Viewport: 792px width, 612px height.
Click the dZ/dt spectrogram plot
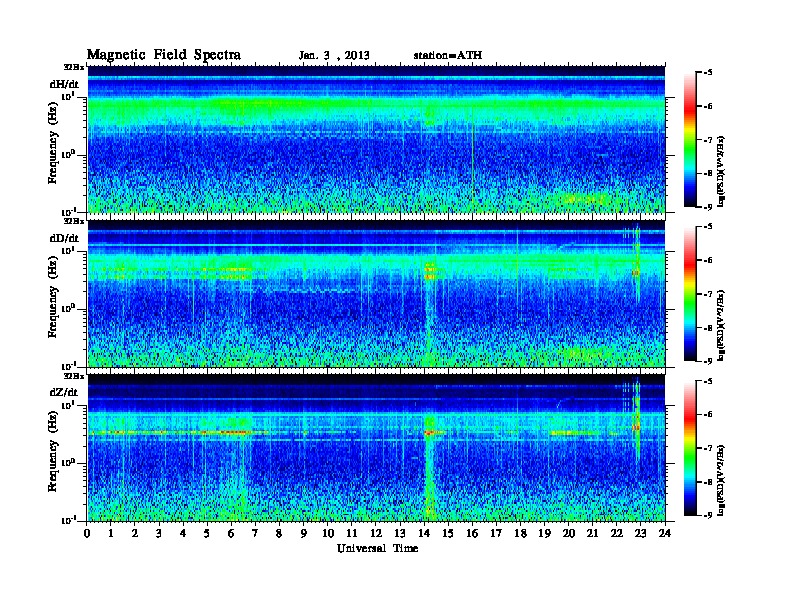(x=376, y=447)
